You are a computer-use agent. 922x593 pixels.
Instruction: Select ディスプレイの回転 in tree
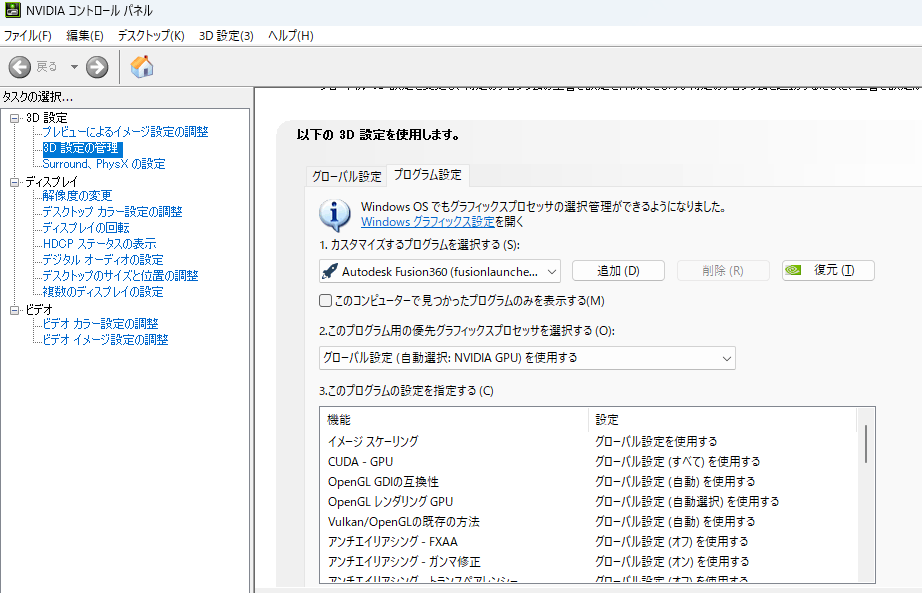pyautogui.click(x=86, y=228)
